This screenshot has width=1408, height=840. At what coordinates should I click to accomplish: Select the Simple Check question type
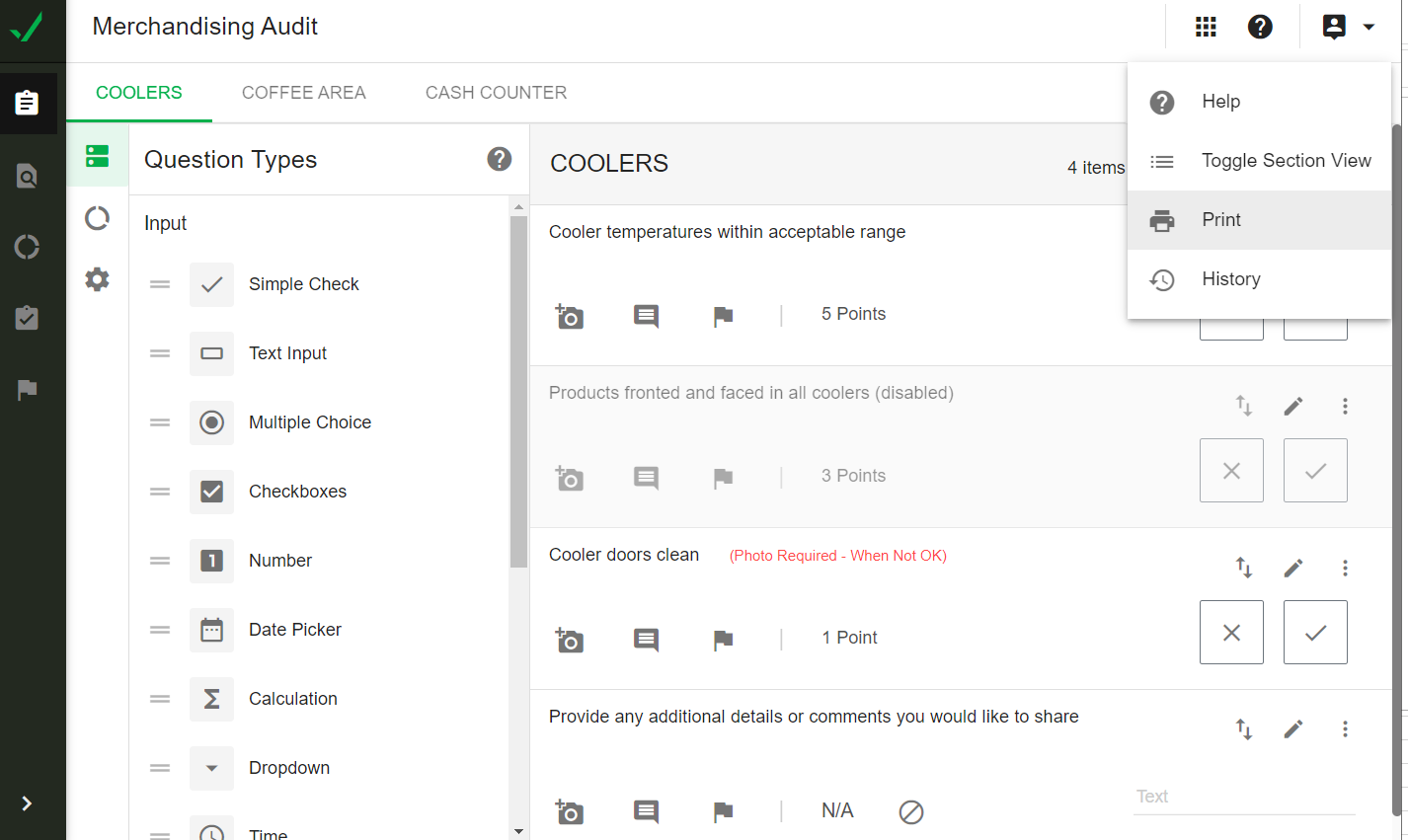(303, 284)
